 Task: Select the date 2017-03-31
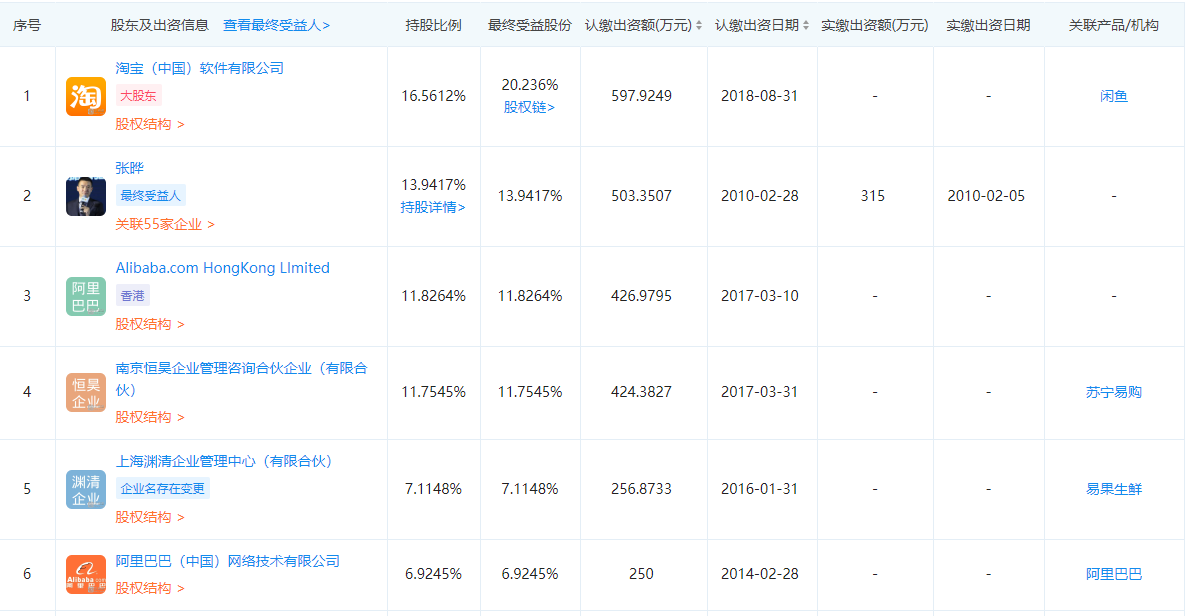(759, 392)
